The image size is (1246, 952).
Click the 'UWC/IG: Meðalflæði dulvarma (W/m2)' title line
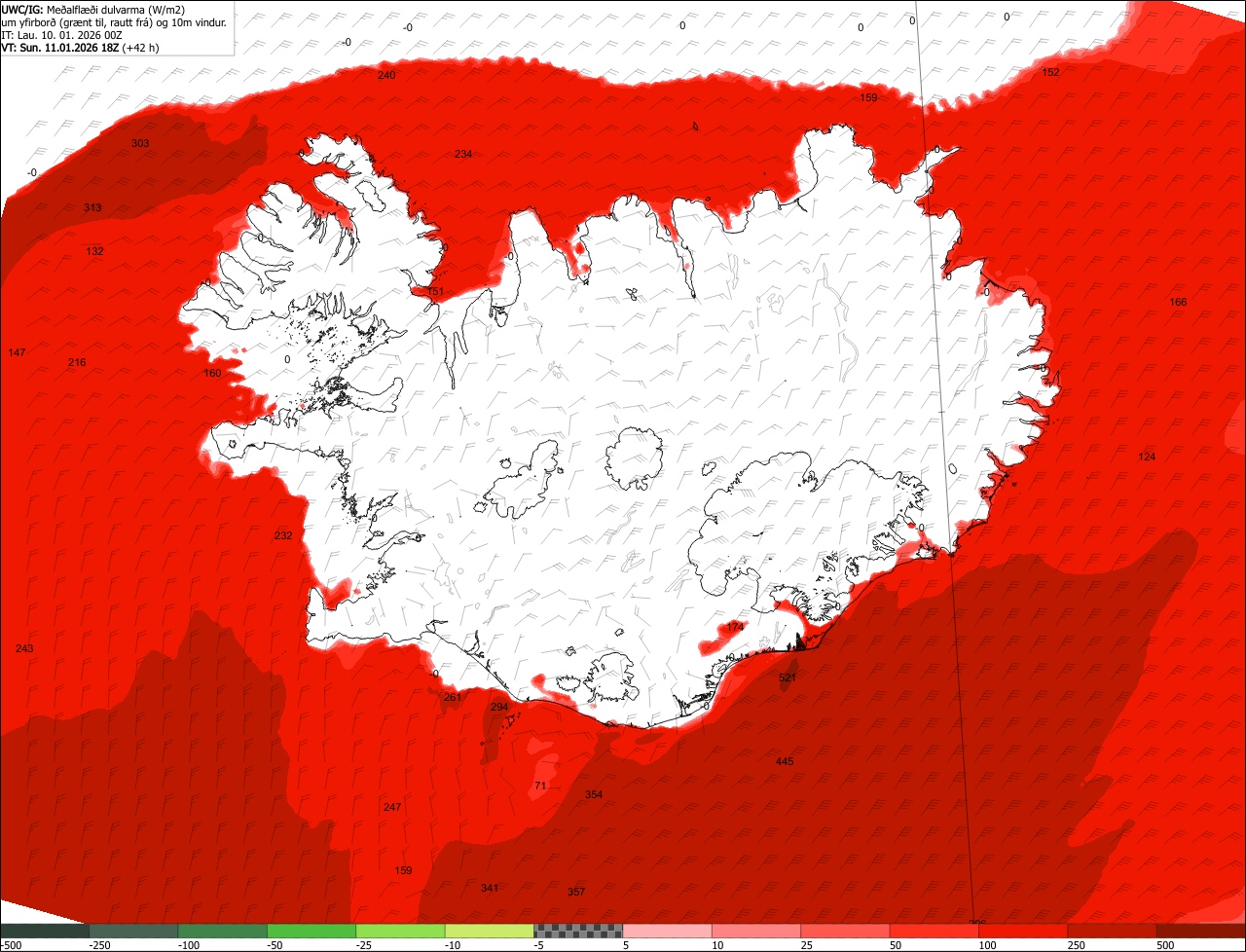[x=93, y=9]
